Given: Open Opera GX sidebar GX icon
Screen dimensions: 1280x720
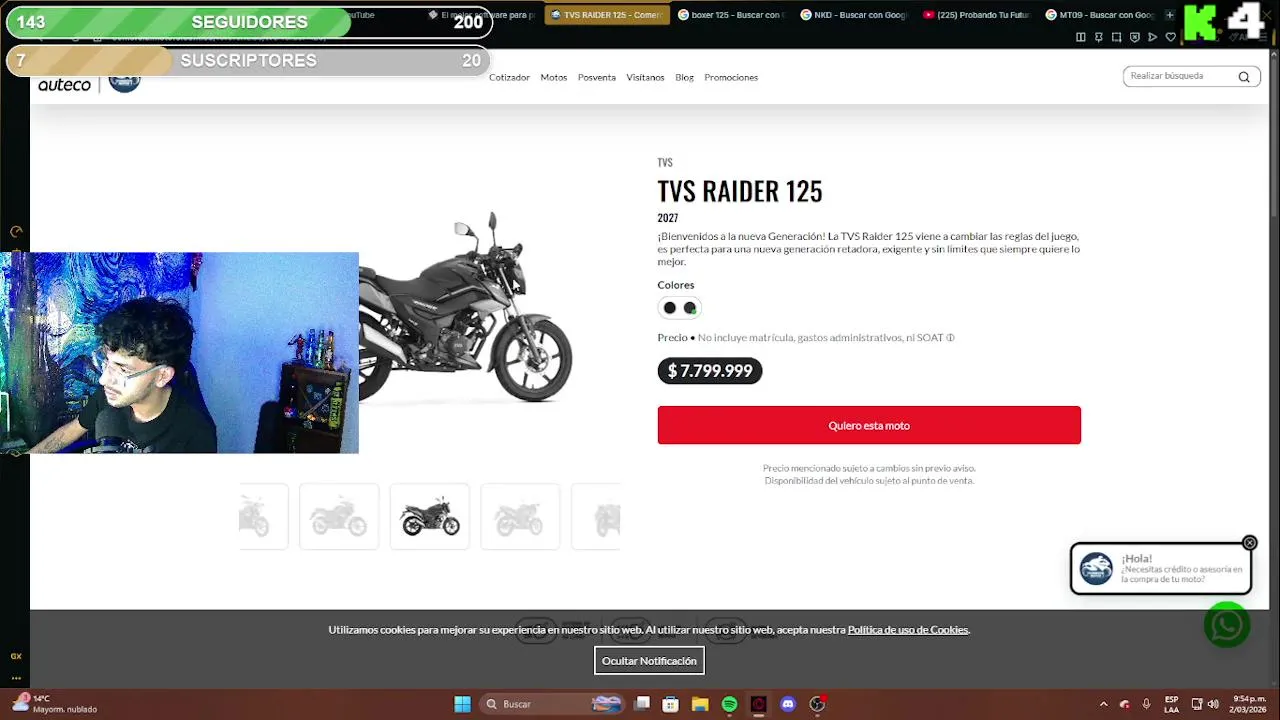Looking at the screenshot, I should (x=16, y=656).
